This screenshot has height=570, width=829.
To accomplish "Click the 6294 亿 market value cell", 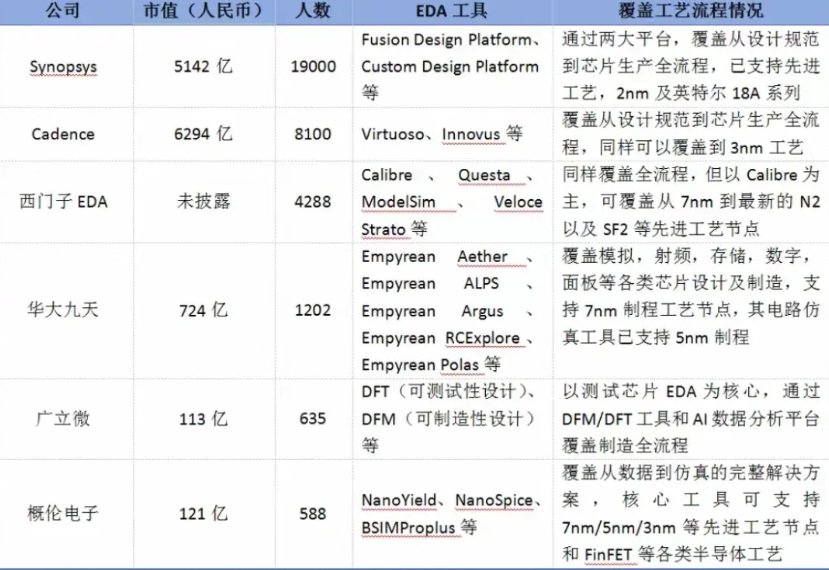I will click(x=204, y=134).
